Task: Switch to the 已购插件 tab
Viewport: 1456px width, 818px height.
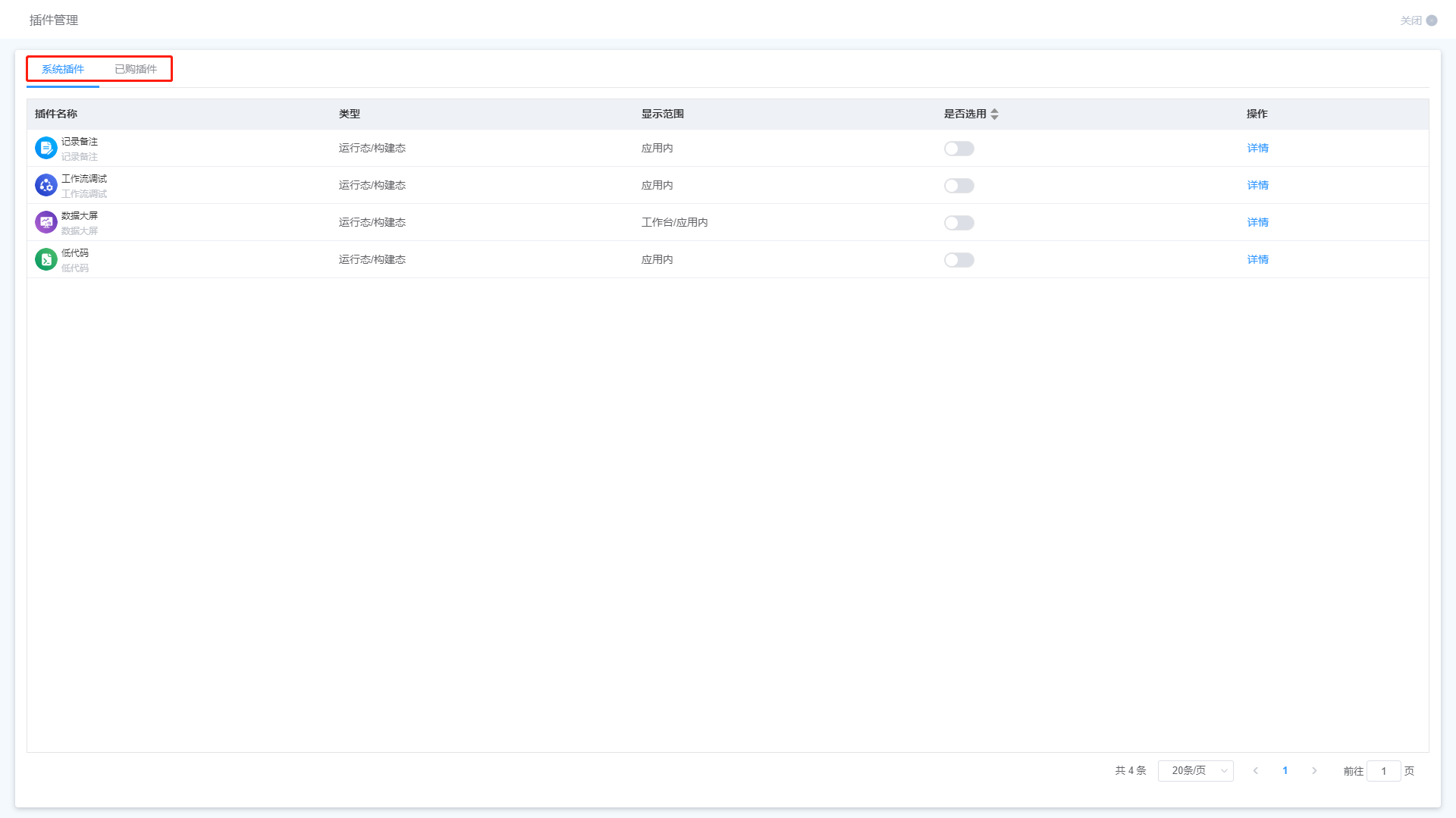Action: [136, 69]
